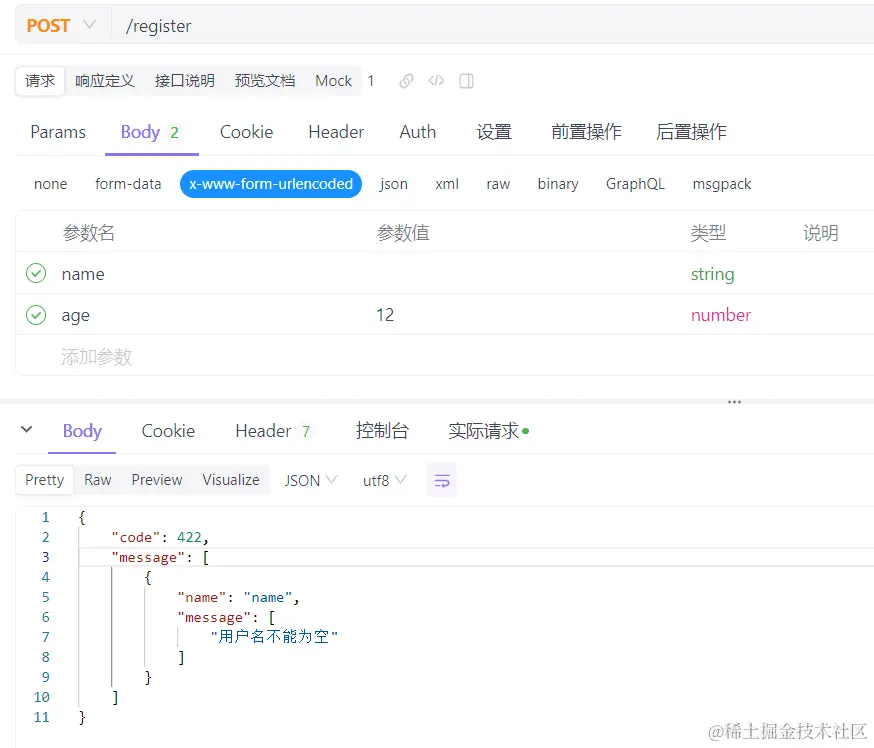Select xml body type
This screenshot has height=748, width=874.
[x=447, y=184]
